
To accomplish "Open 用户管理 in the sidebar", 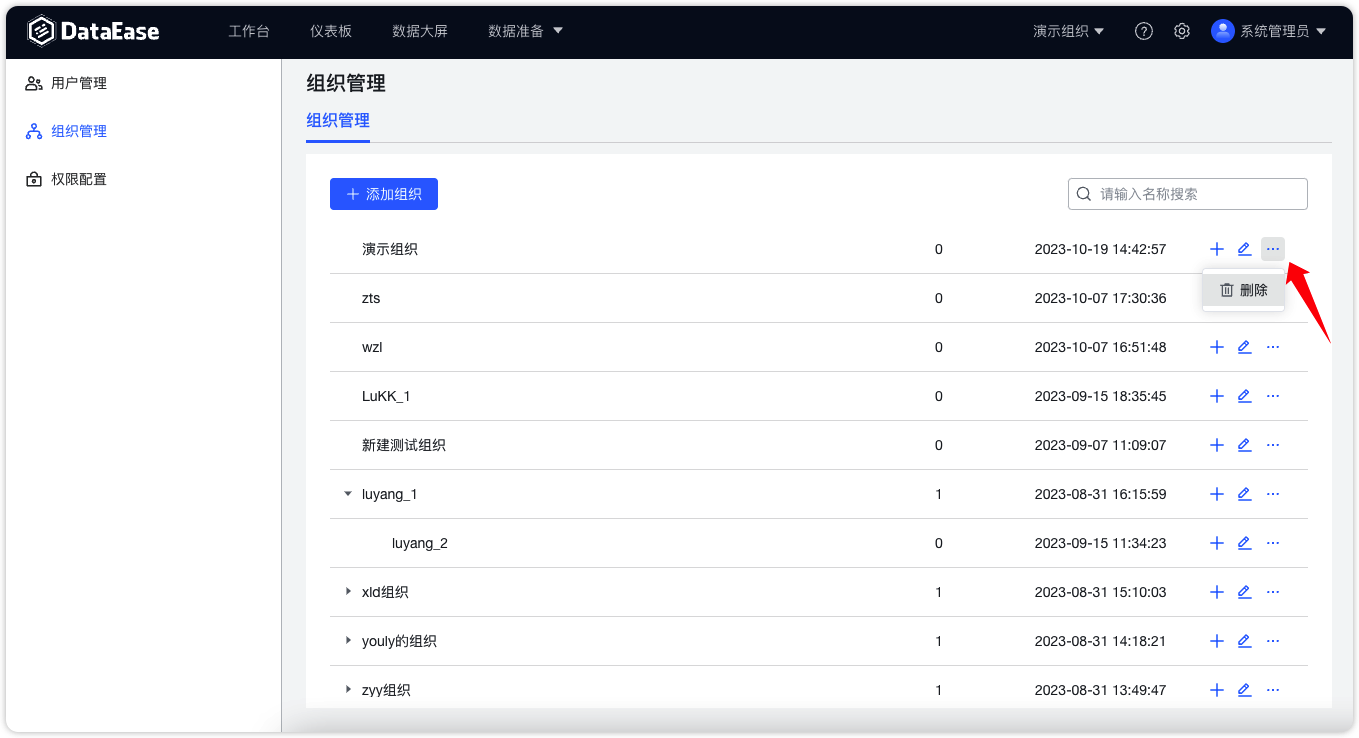I will 79,83.
